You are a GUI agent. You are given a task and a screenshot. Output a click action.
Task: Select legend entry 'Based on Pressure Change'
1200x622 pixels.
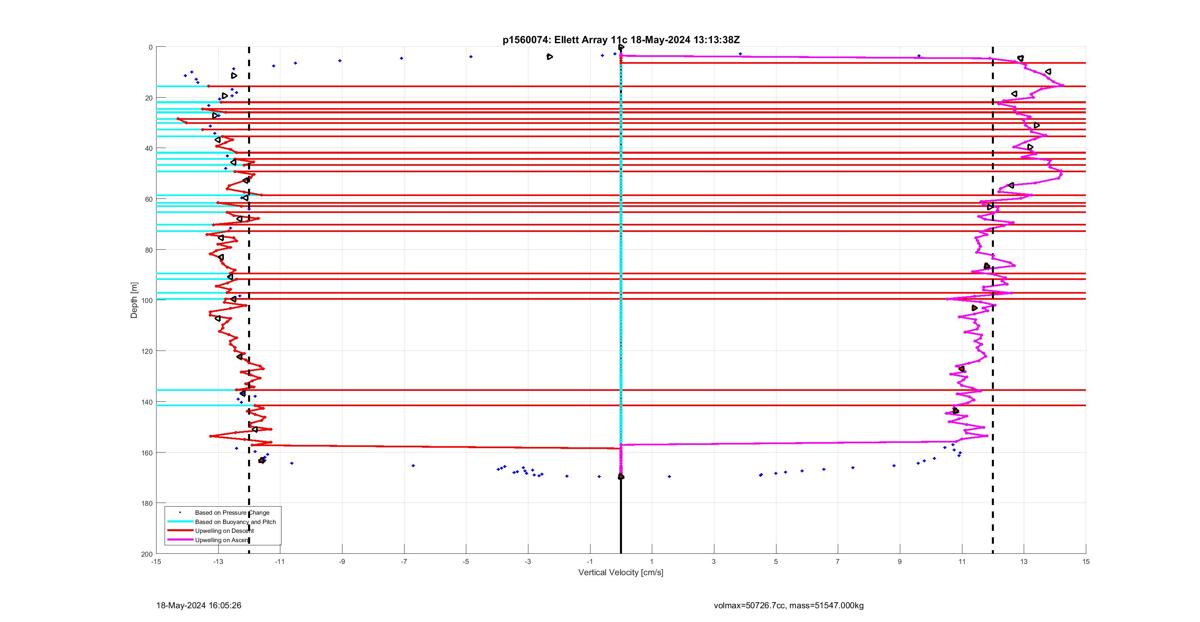[232, 512]
